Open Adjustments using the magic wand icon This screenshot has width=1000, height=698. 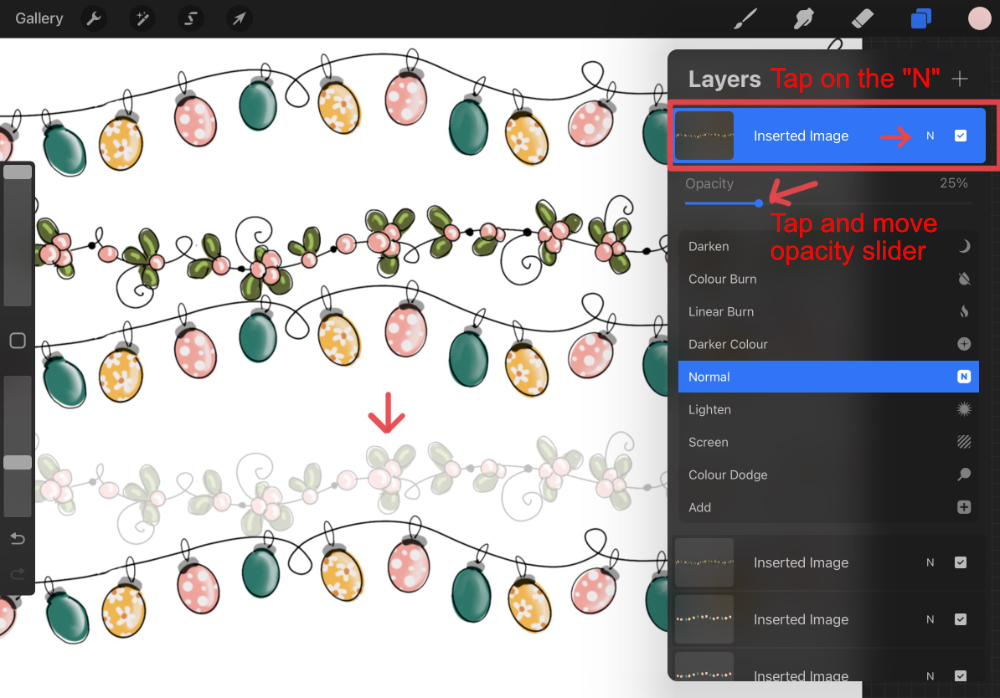(x=142, y=18)
